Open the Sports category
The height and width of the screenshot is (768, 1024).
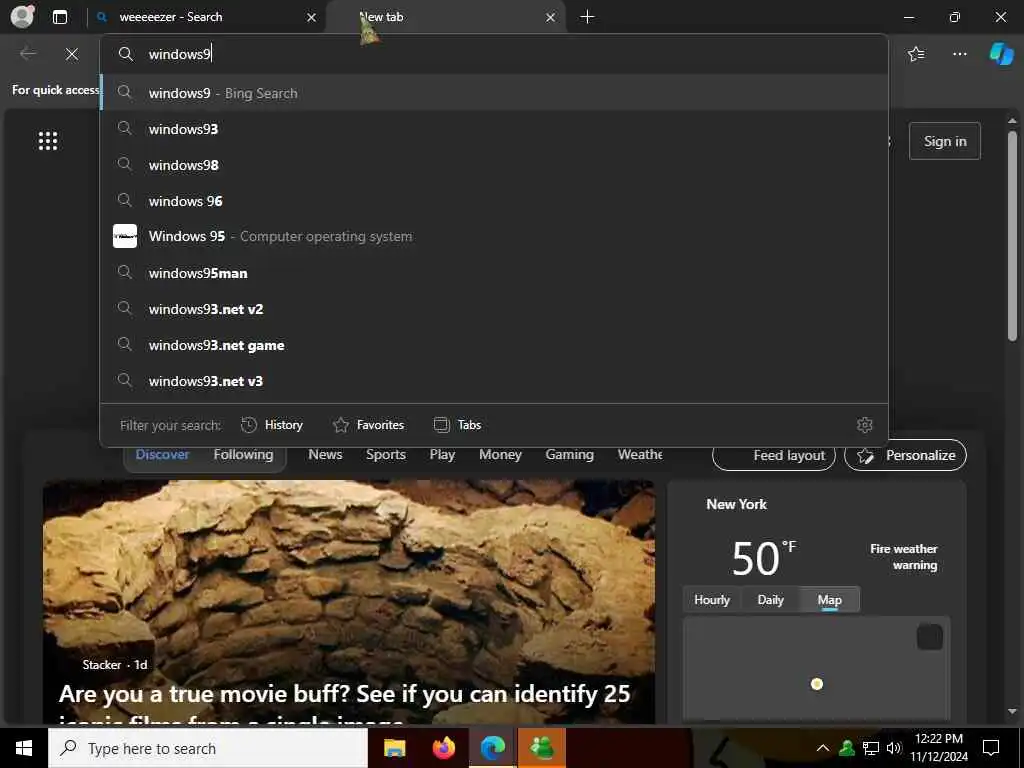coord(386,455)
